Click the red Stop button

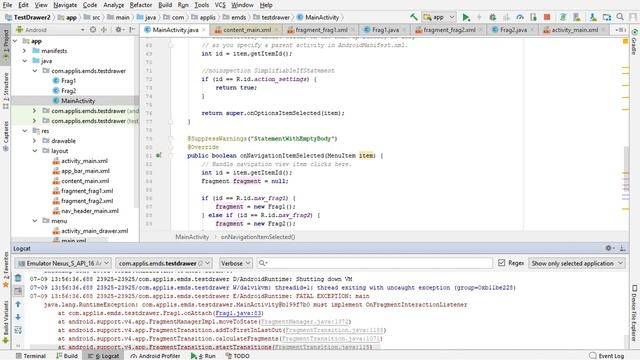pyautogui.click(x=547, y=17)
